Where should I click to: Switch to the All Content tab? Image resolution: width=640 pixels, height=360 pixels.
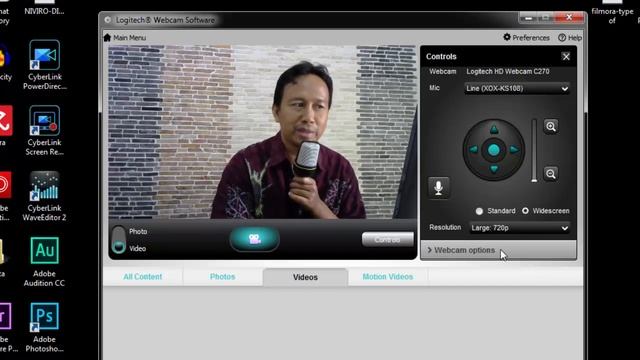point(143,277)
